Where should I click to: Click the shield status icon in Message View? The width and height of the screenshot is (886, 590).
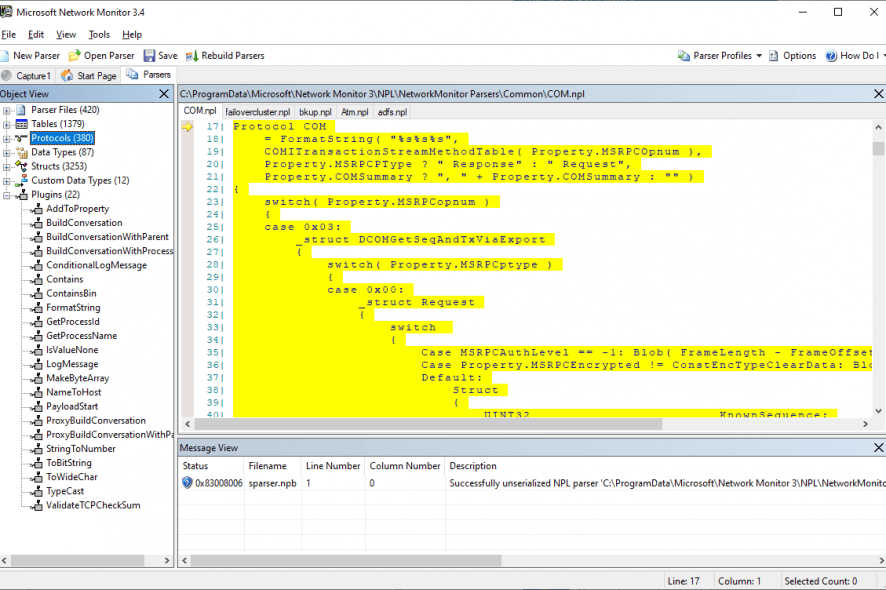pos(187,483)
